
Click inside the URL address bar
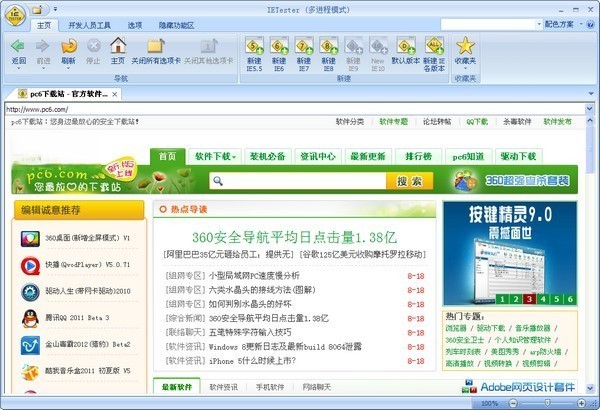pyautogui.click(x=295, y=109)
